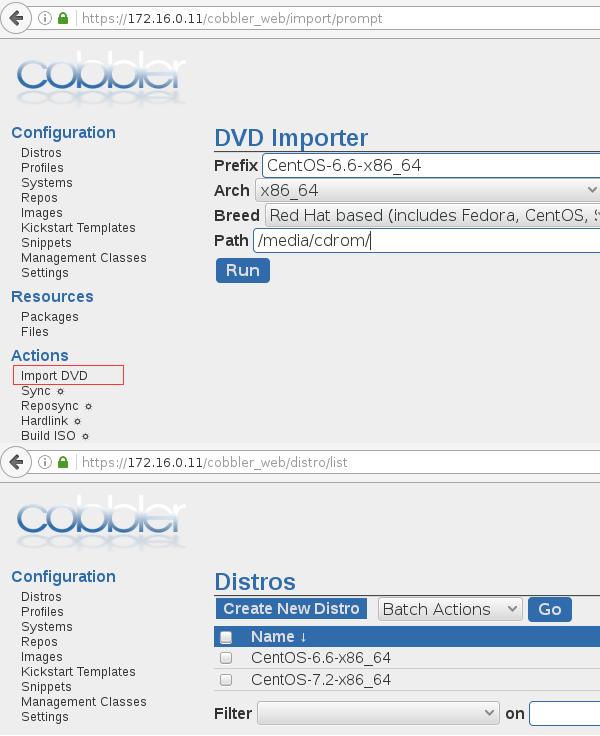600x736 pixels.
Task: Open the Breed dropdown
Action: (432, 215)
